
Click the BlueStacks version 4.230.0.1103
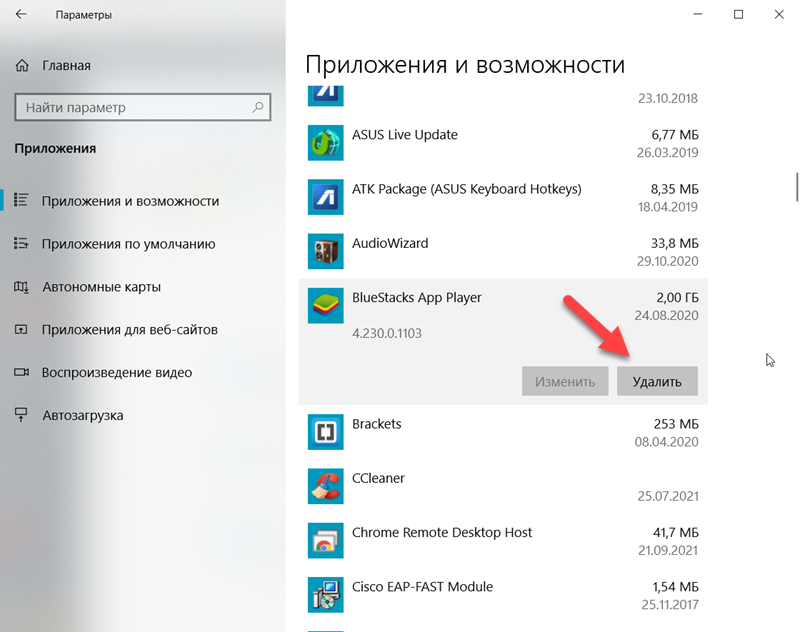point(387,334)
